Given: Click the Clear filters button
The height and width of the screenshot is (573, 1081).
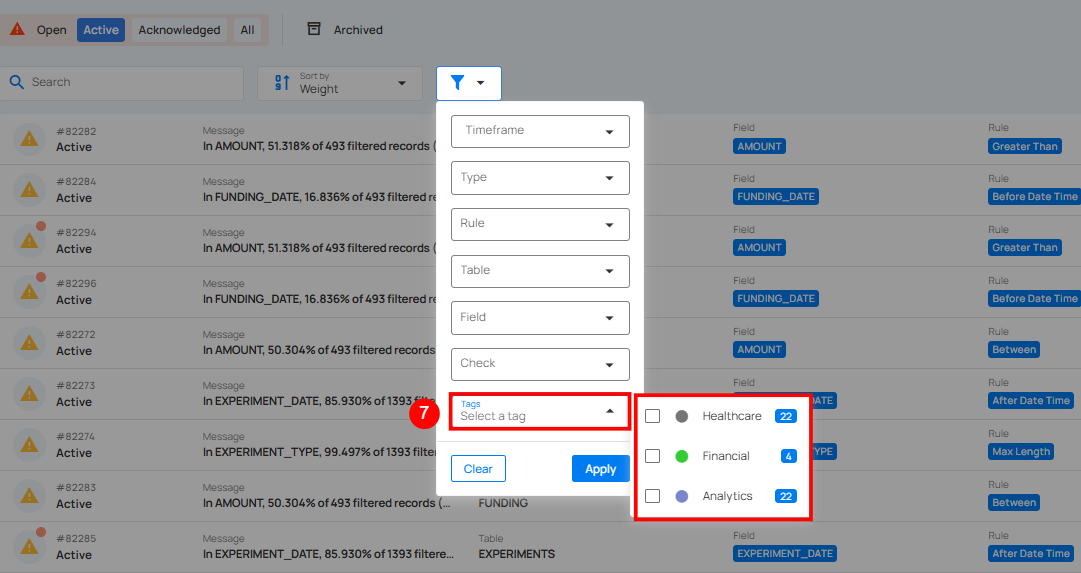Looking at the screenshot, I should coord(478,469).
